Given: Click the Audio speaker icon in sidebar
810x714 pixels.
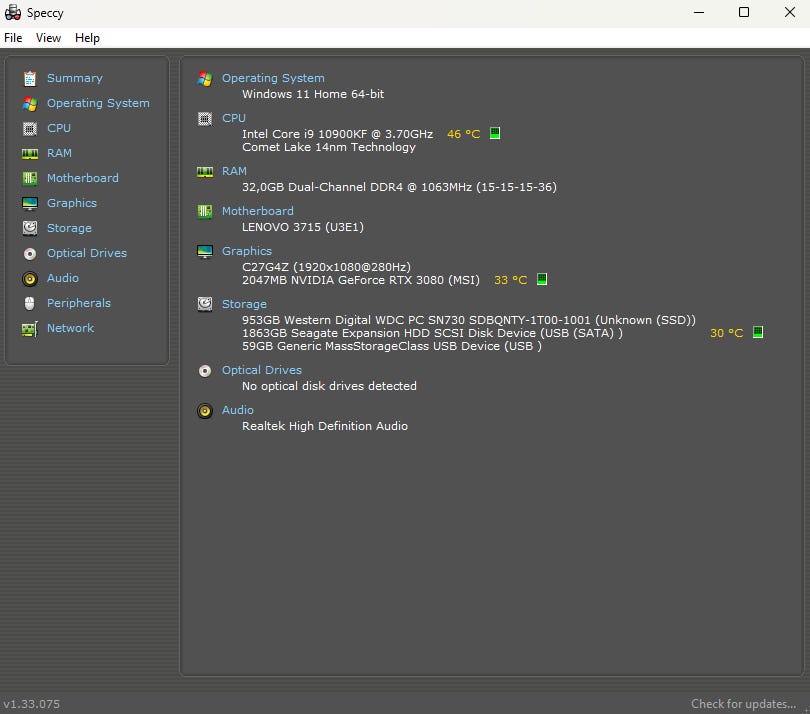Looking at the screenshot, I should (30, 279).
